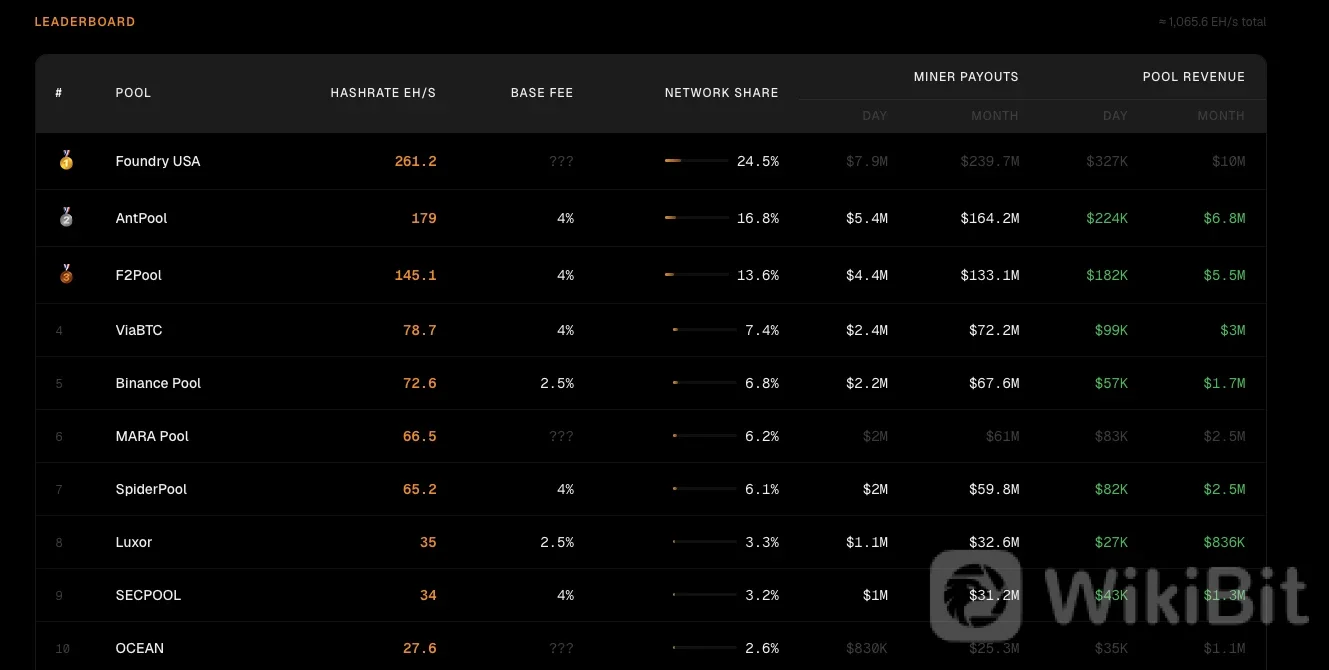The image size is (1329, 670).
Task: Click monthly payout $164.2M
Action: pos(990,218)
